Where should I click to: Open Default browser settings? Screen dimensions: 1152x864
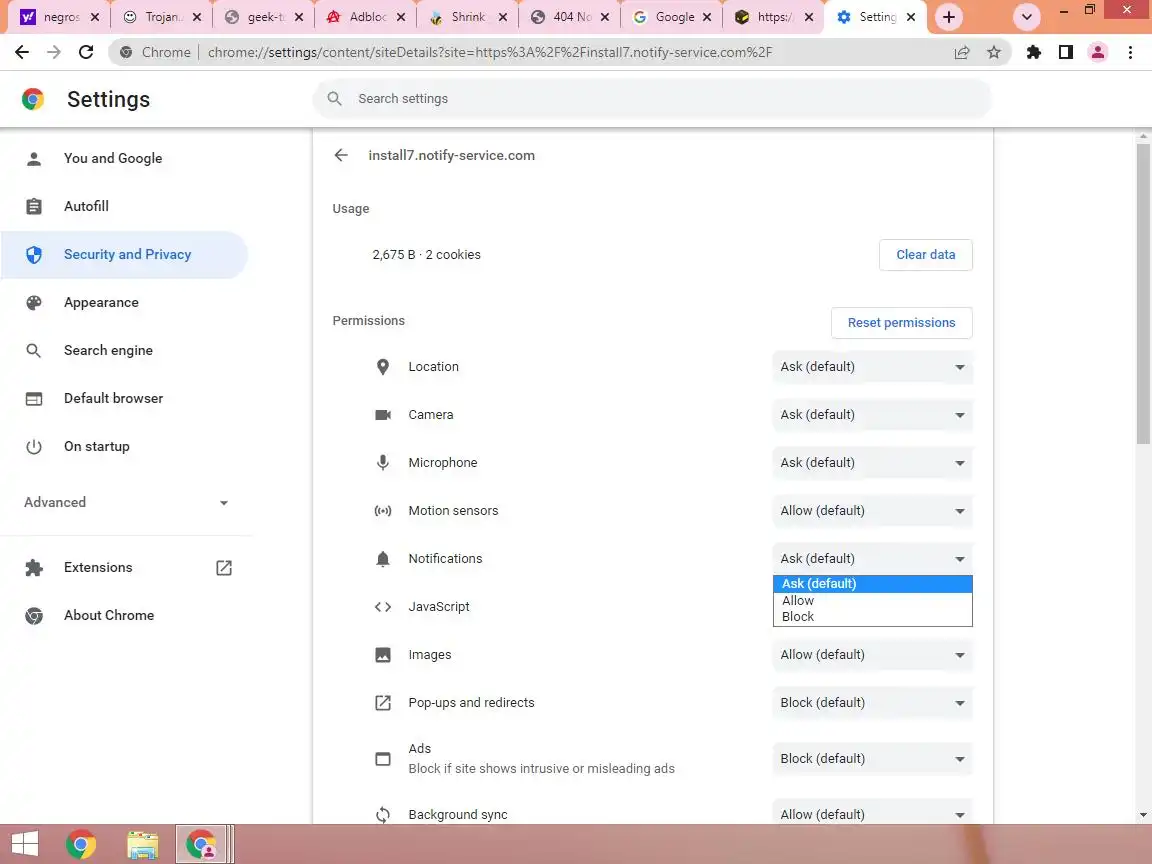pos(125,399)
